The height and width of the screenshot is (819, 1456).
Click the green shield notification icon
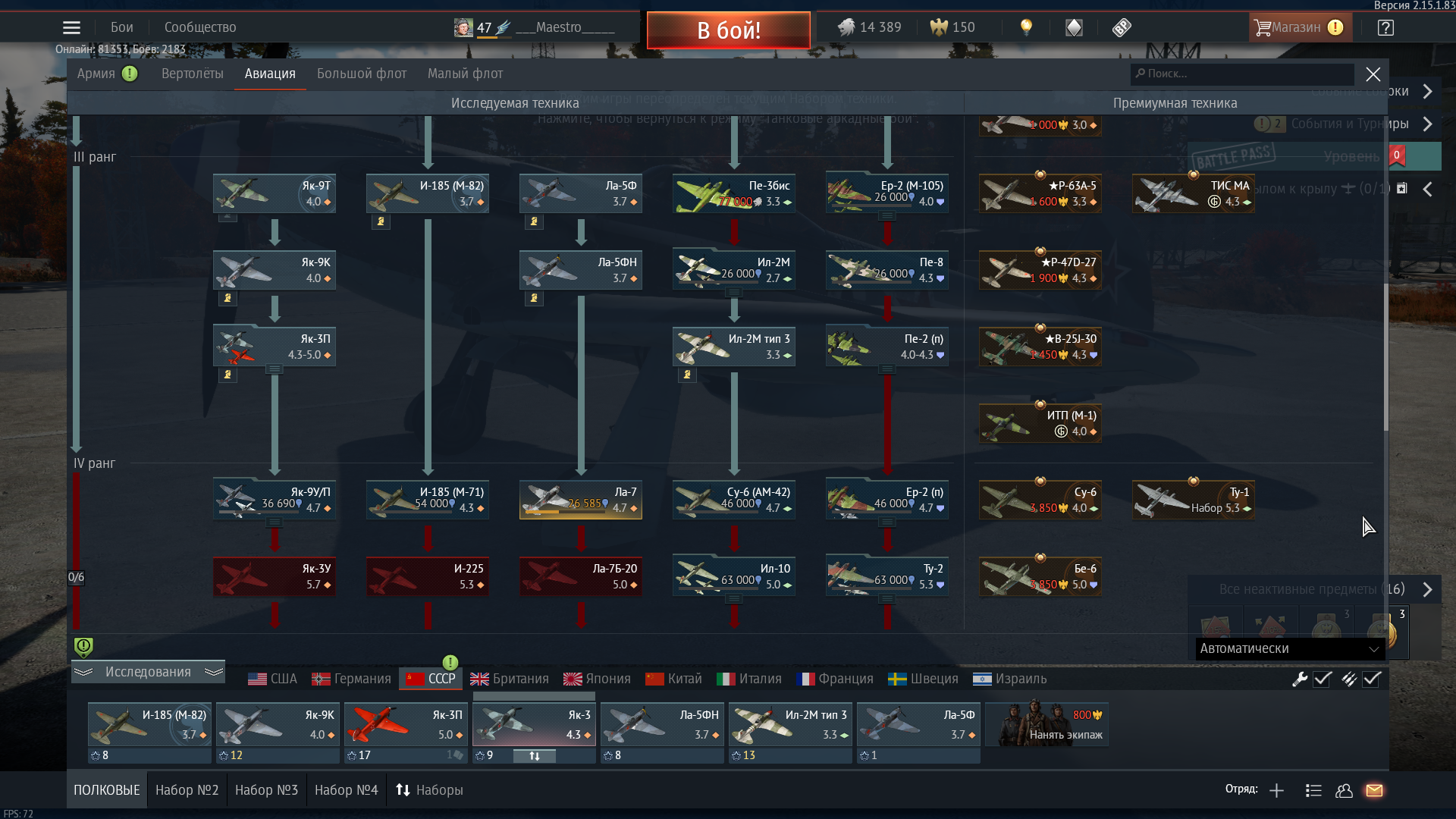(x=83, y=647)
